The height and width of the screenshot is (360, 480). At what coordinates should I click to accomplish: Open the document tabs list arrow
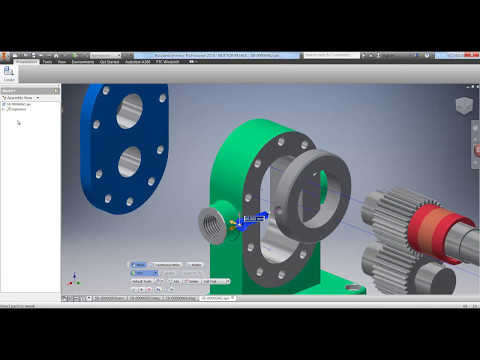[89, 298]
